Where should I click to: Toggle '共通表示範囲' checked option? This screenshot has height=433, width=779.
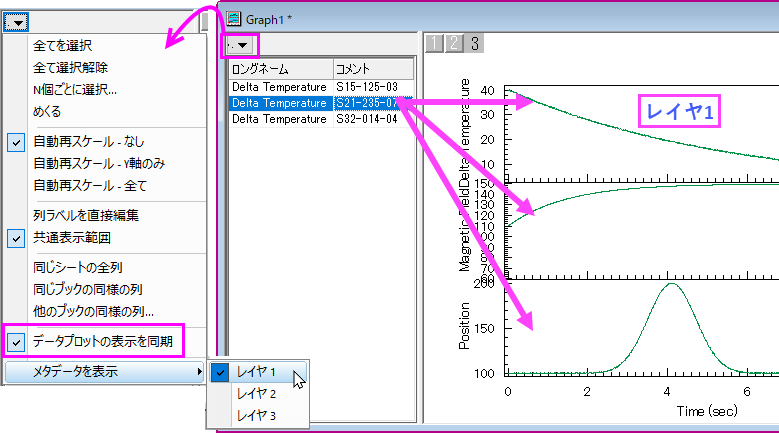click(x=72, y=238)
